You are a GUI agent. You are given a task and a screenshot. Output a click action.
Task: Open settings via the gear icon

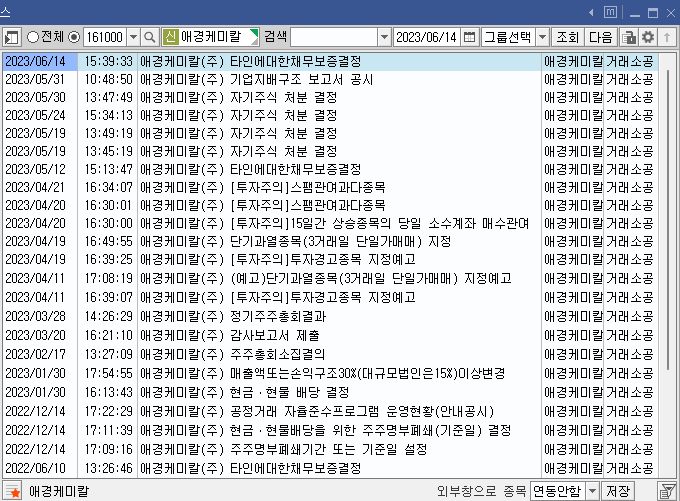648,37
